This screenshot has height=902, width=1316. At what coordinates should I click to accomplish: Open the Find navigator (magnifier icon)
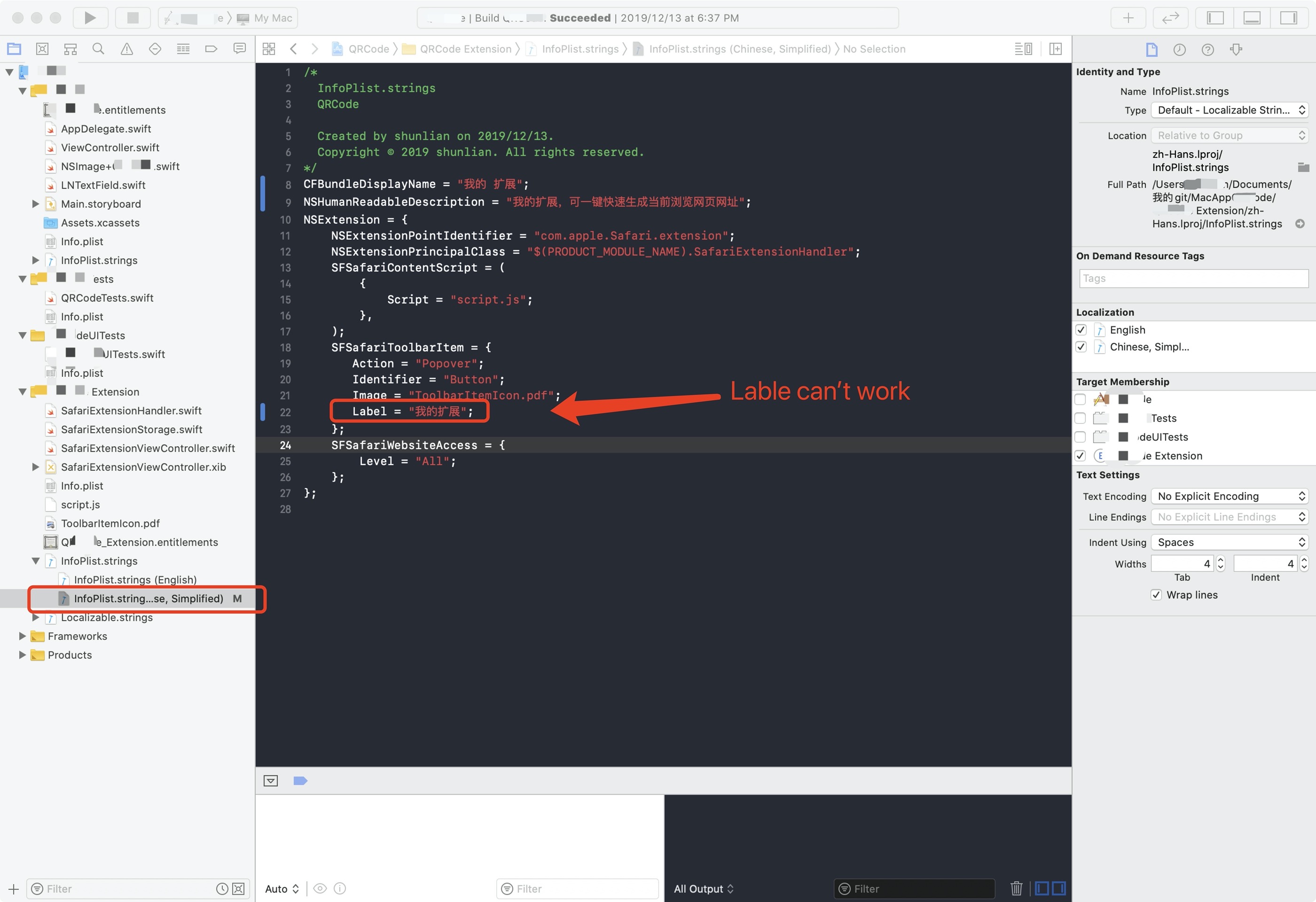point(99,49)
